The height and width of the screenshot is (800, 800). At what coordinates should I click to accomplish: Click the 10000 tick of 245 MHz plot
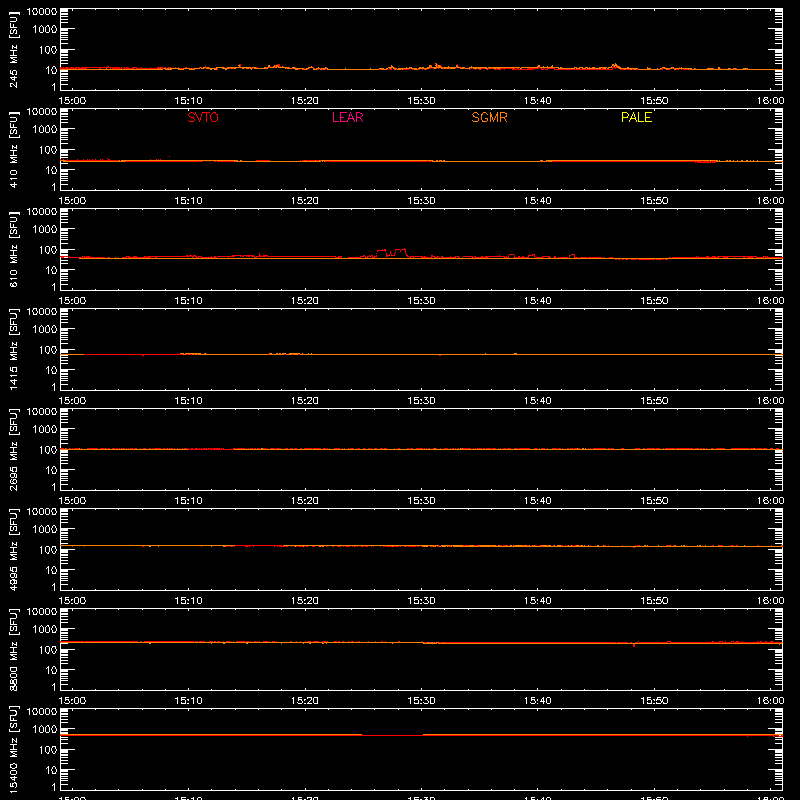click(x=42, y=12)
